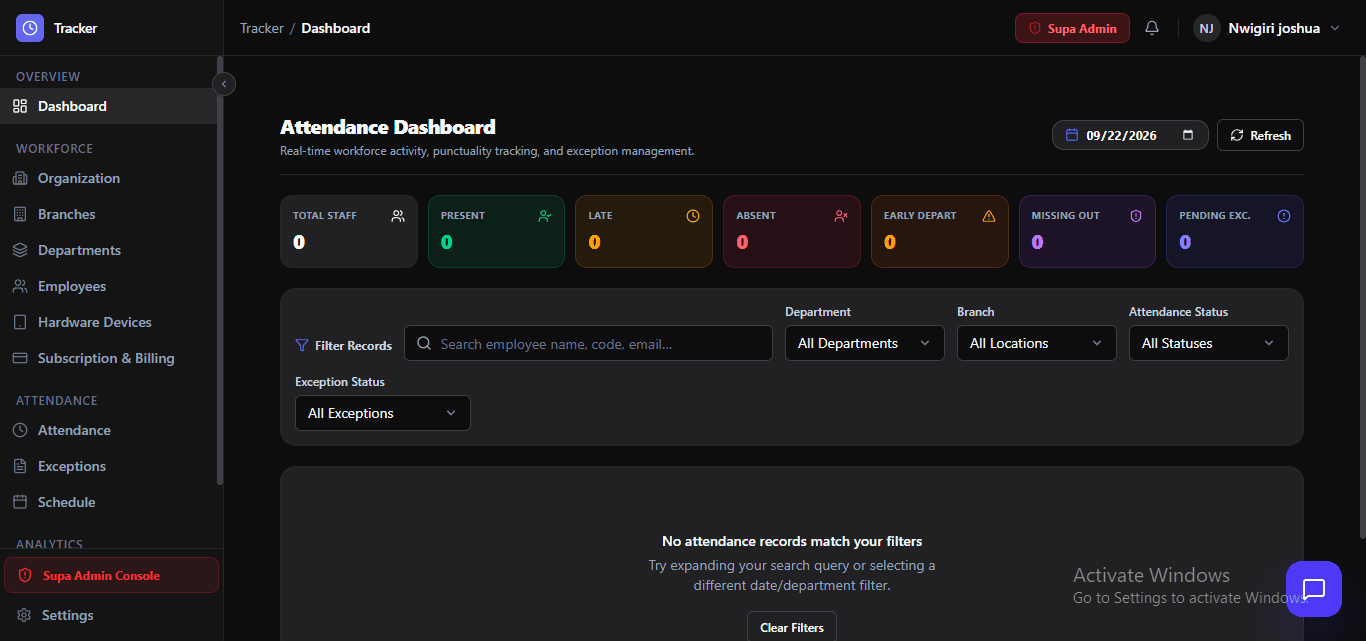The width and height of the screenshot is (1366, 641).
Task: Click the Absent stat card
Action: pyautogui.click(x=792, y=231)
